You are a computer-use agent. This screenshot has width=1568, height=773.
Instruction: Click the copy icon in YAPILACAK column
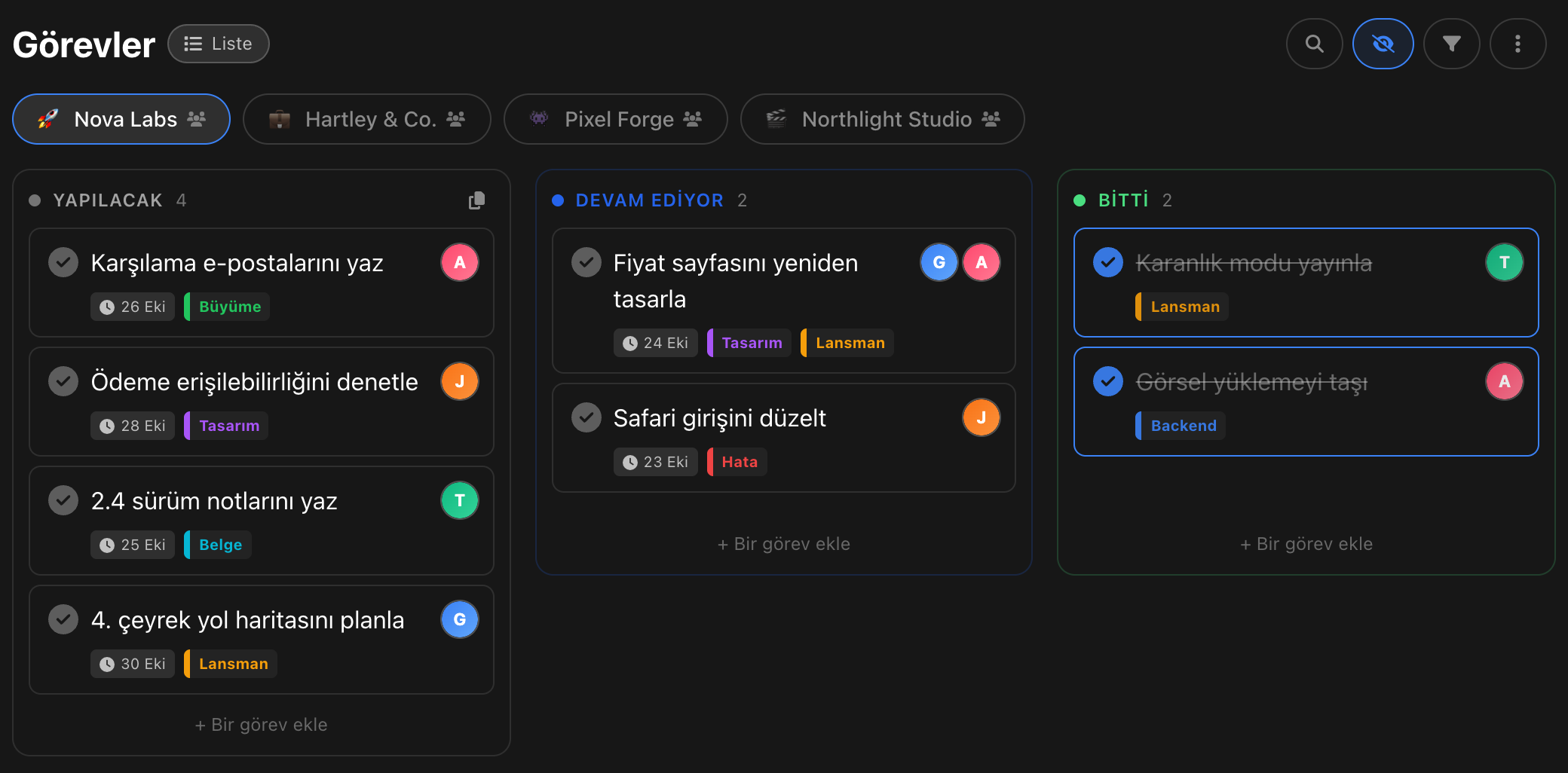click(x=476, y=200)
